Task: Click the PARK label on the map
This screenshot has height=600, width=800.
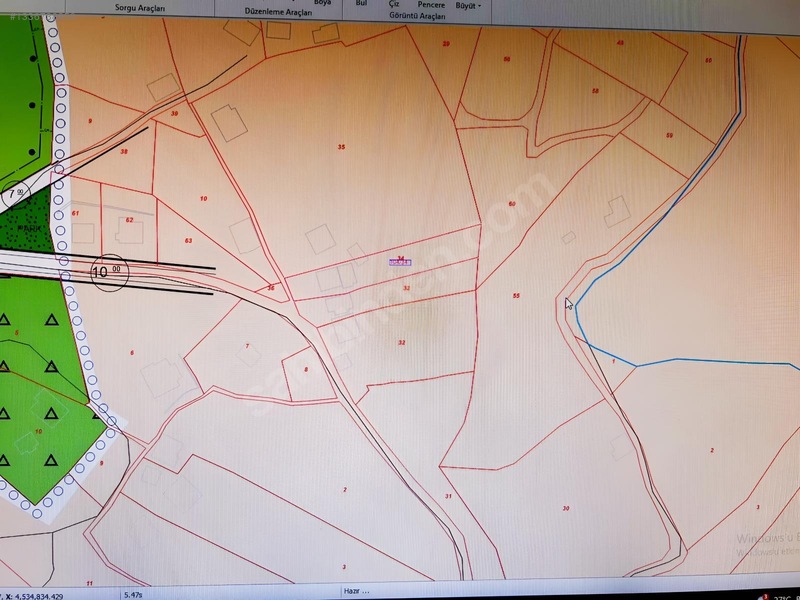Action: tap(30, 229)
